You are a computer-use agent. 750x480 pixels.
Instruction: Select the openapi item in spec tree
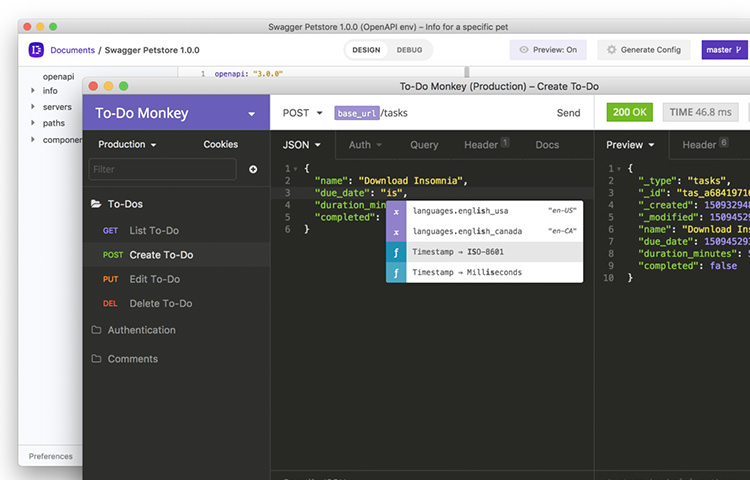tap(58, 76)
